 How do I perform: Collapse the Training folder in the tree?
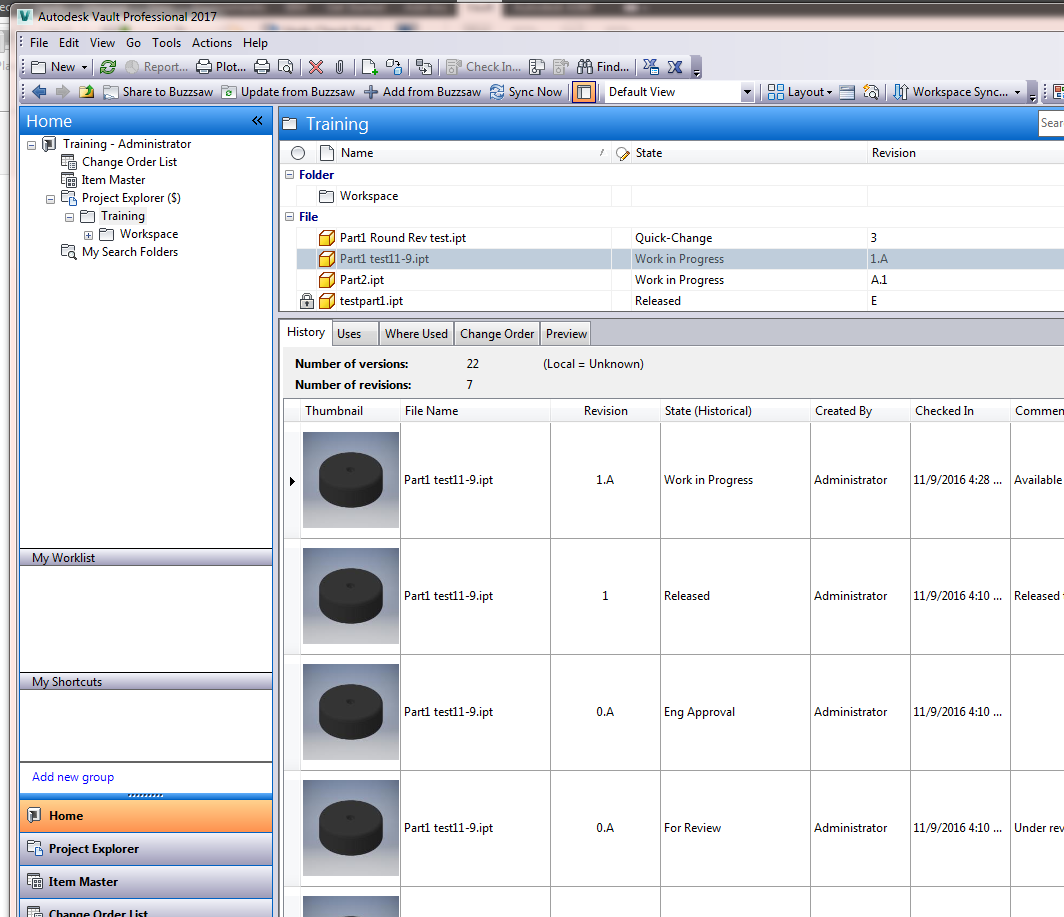coord(69,215)
